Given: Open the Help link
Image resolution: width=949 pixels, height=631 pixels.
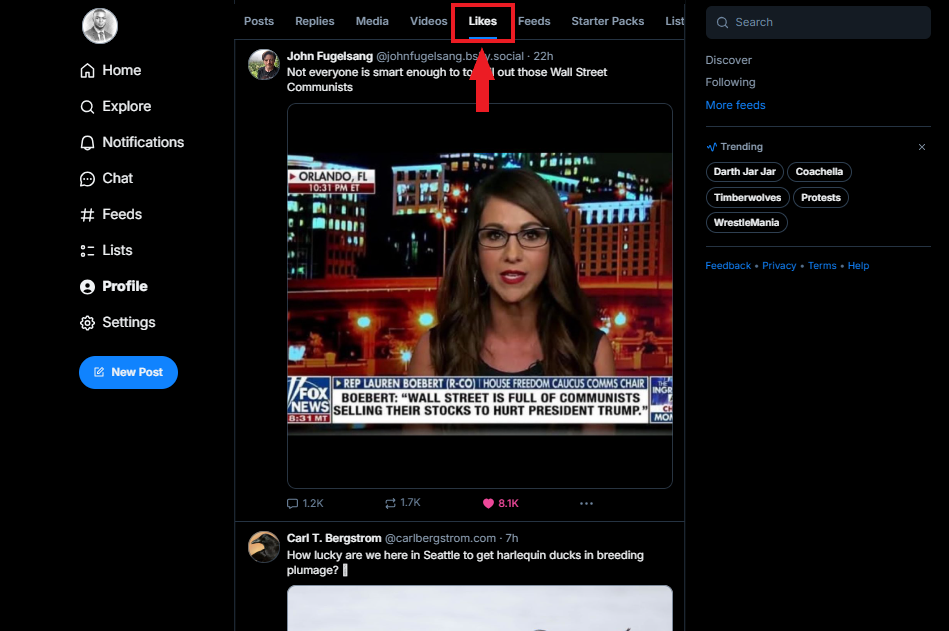Looking at the screenshot, I should click(x=858, y=266).
